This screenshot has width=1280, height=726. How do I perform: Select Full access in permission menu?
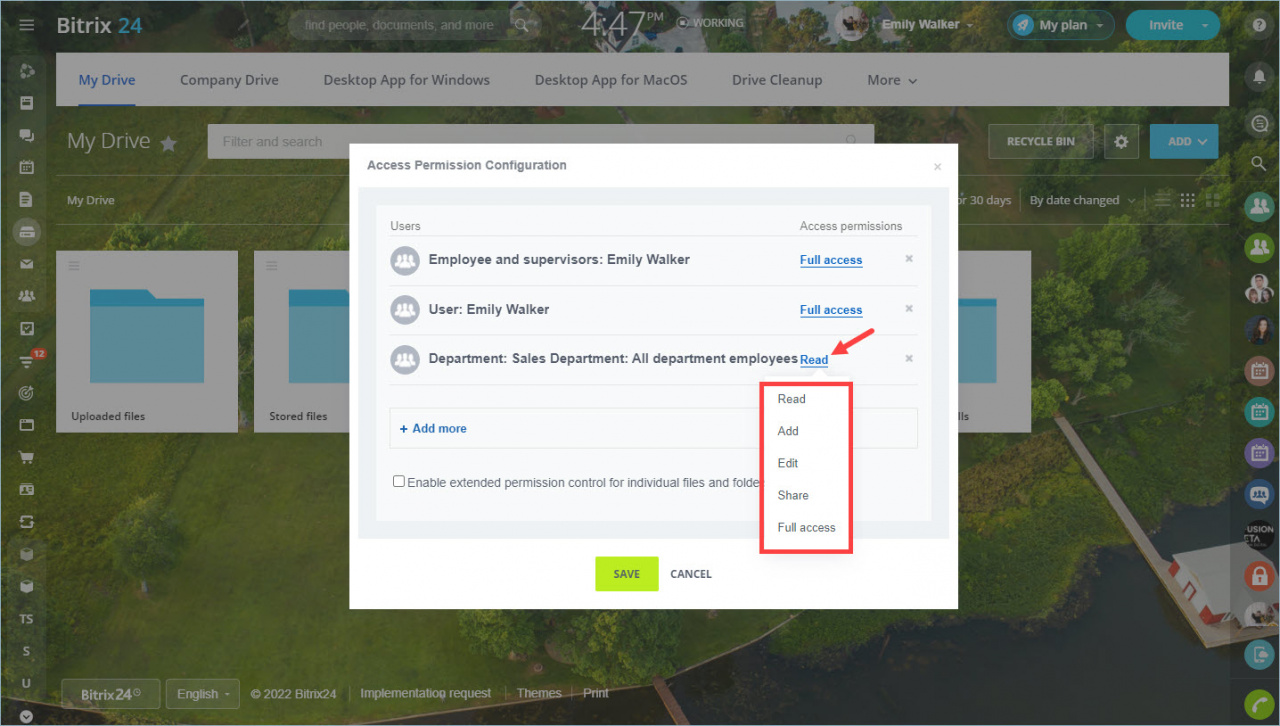coord(806,527)
